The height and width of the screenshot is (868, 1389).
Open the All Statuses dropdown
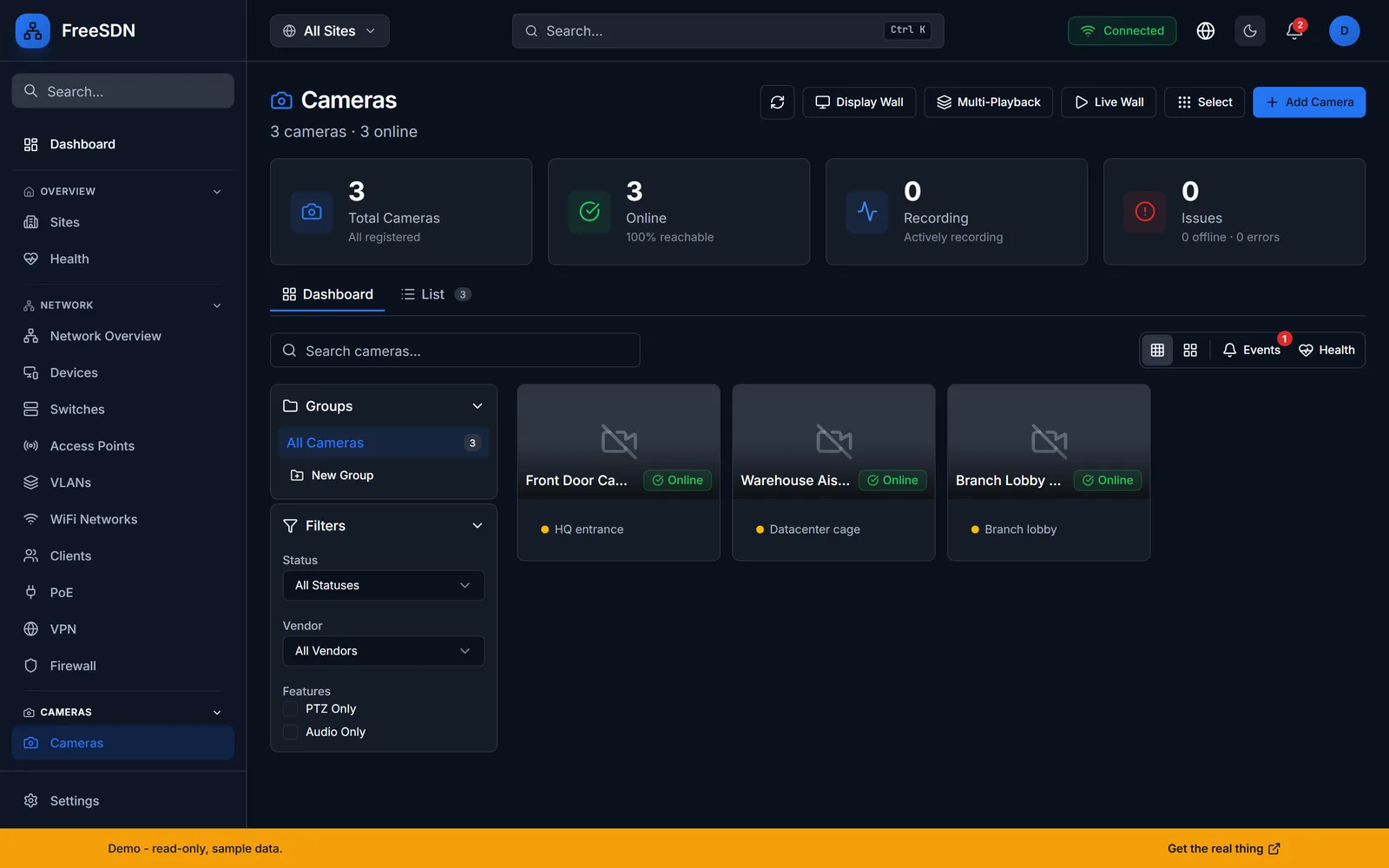(x=383, y=586)
